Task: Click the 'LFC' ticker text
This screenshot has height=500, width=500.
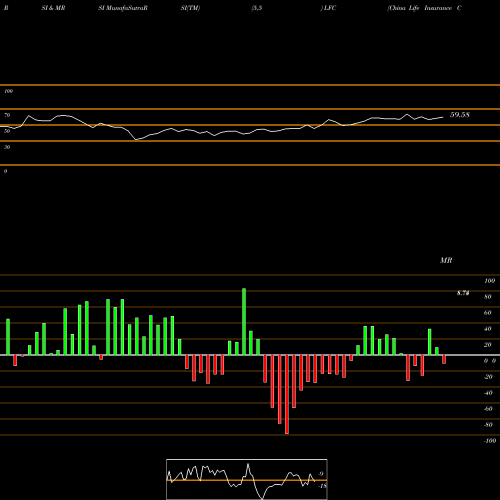Action: coord(330,8)
